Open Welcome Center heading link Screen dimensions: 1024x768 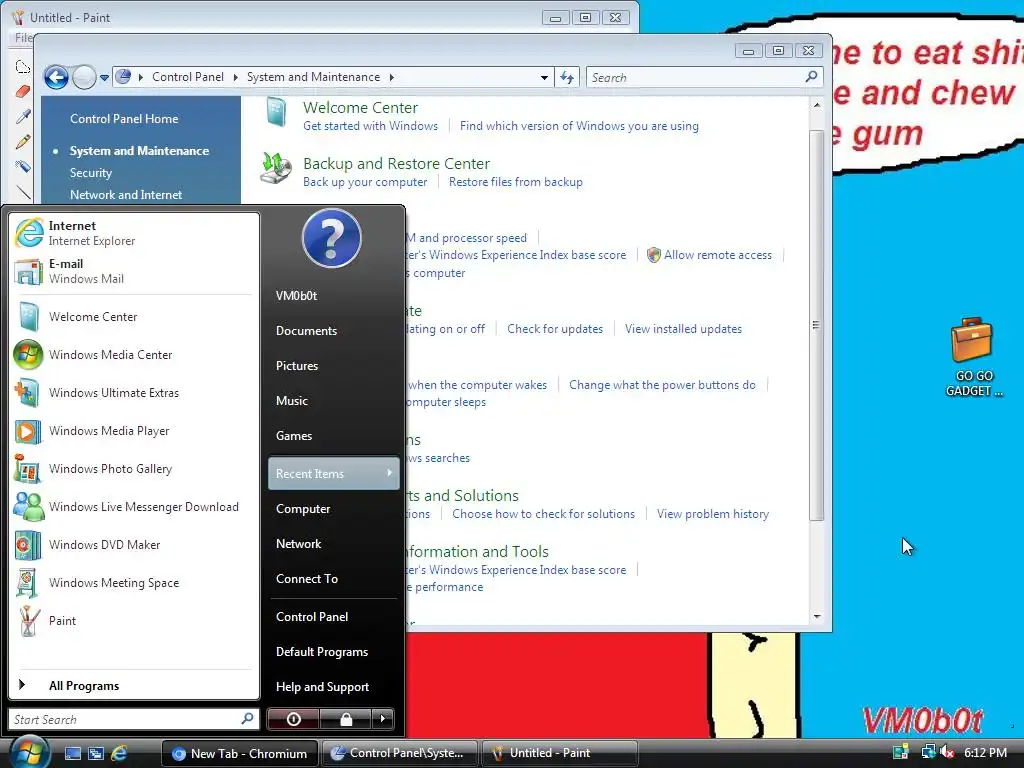tap(360, 108)
